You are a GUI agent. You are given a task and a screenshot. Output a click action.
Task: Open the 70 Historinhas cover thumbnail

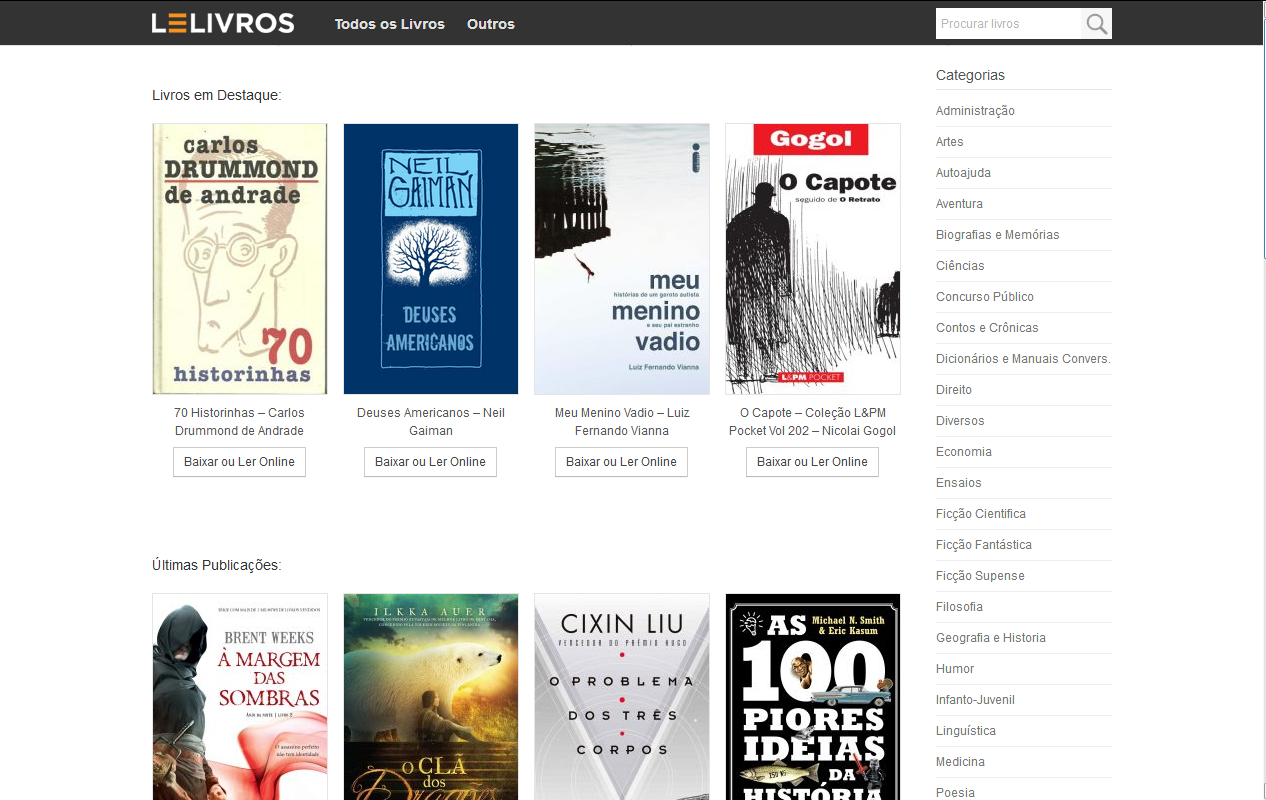coord(239,258)
